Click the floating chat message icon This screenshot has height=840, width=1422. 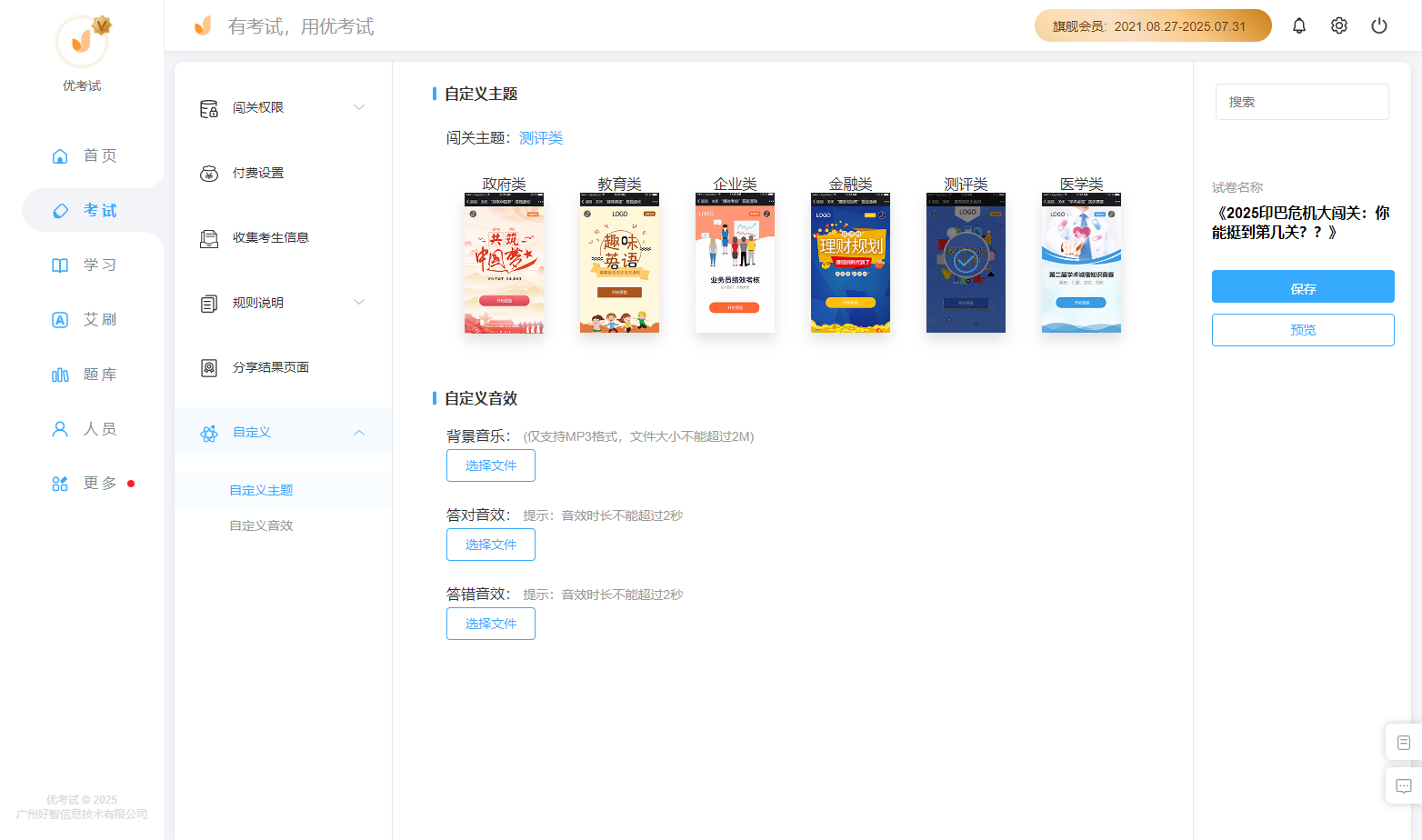pos(1404,785)
